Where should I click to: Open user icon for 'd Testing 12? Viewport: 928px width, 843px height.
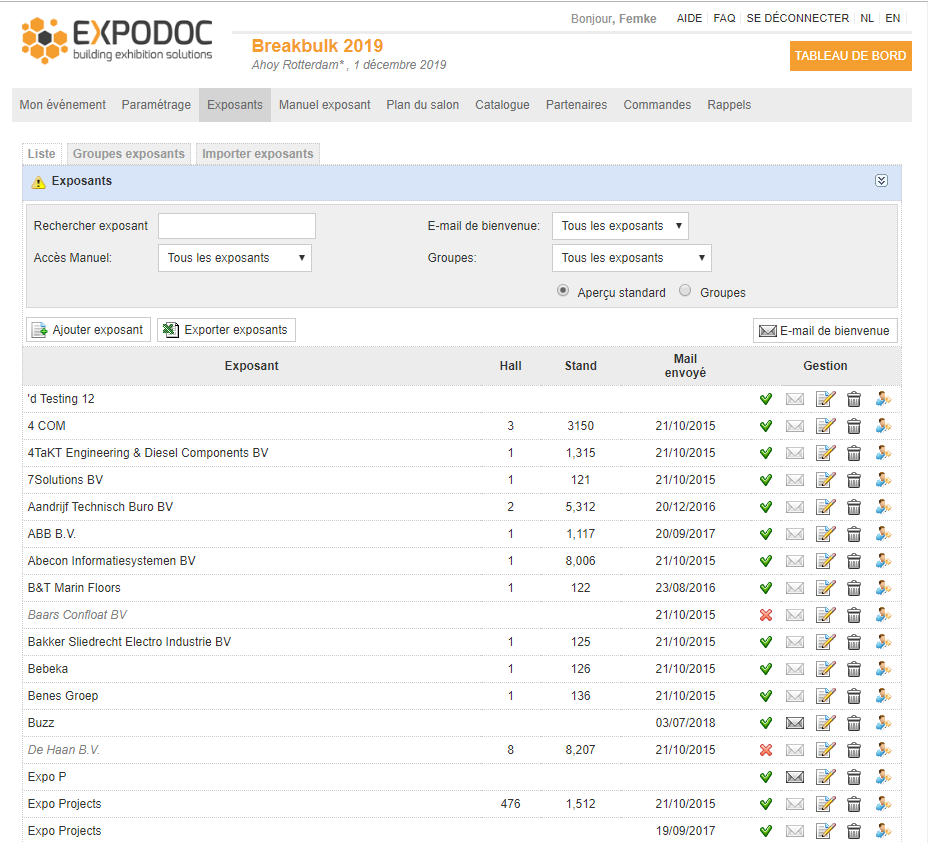pos(884,399)
